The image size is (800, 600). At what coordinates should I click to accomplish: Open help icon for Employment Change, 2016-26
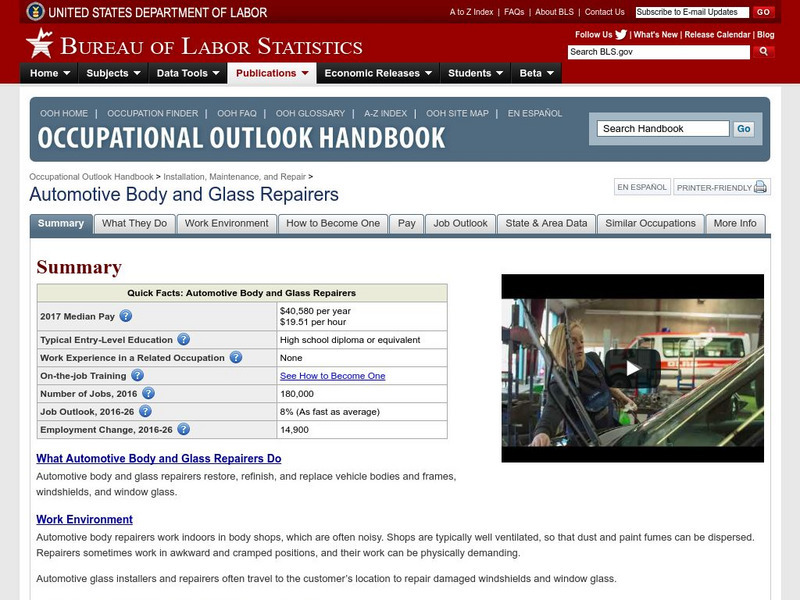click(184, 429)
